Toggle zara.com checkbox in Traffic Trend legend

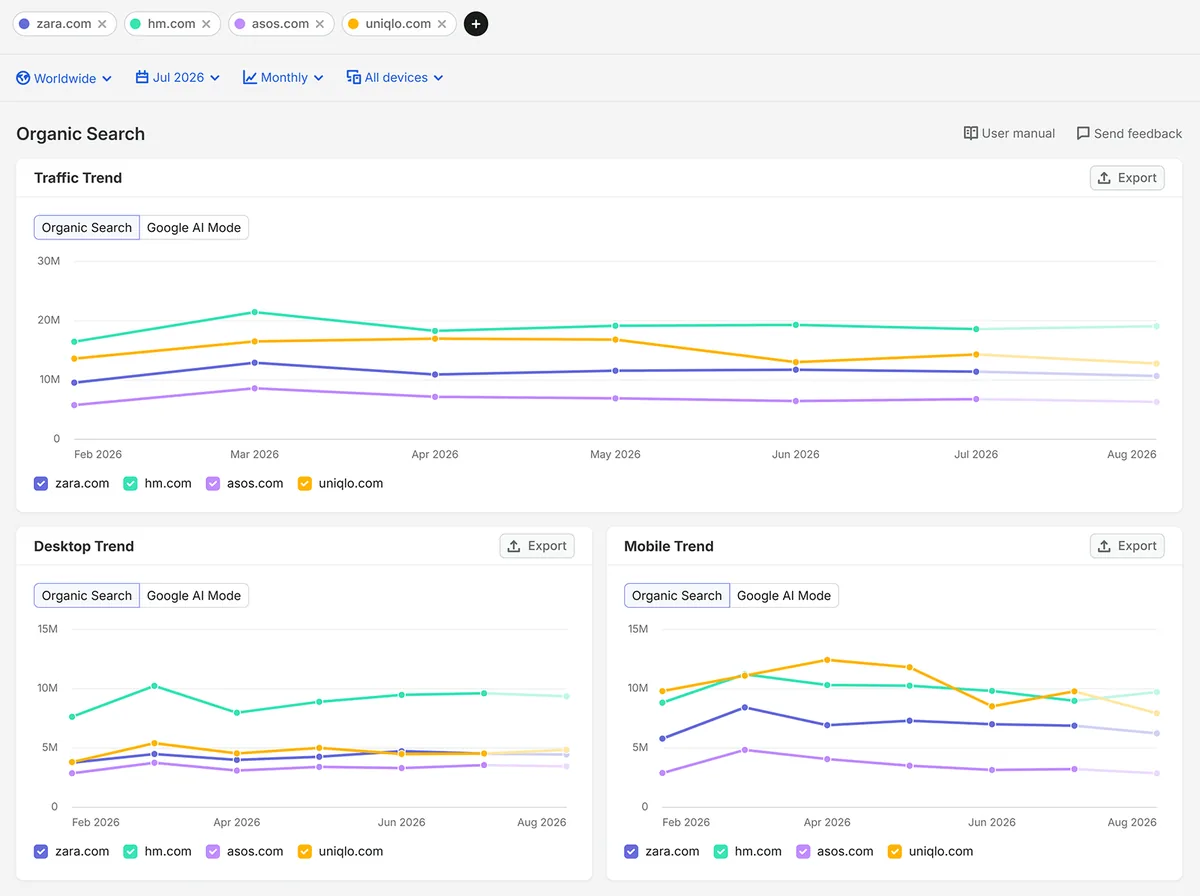41,483
